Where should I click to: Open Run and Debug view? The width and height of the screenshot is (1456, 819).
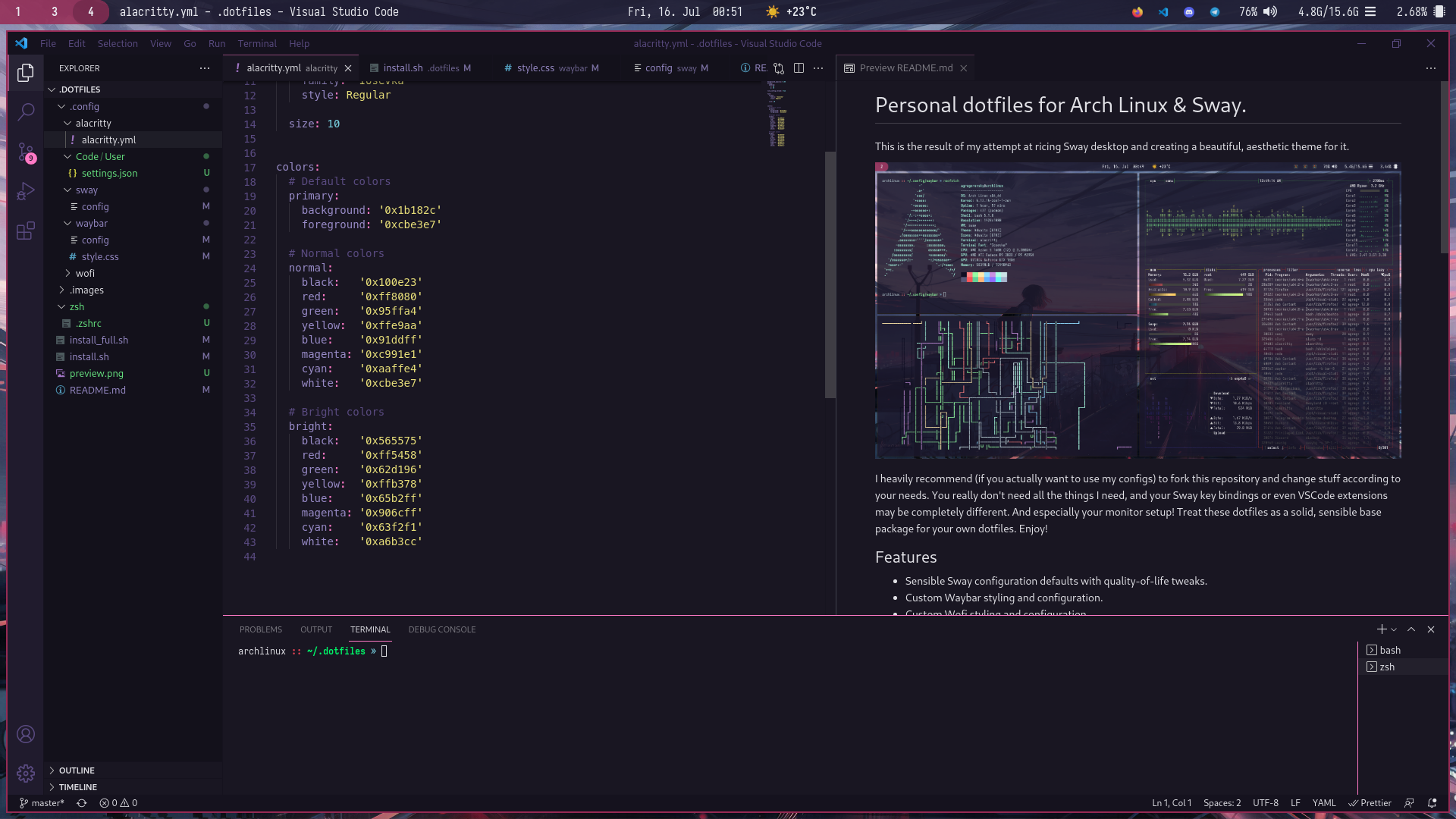coord(26,191)
